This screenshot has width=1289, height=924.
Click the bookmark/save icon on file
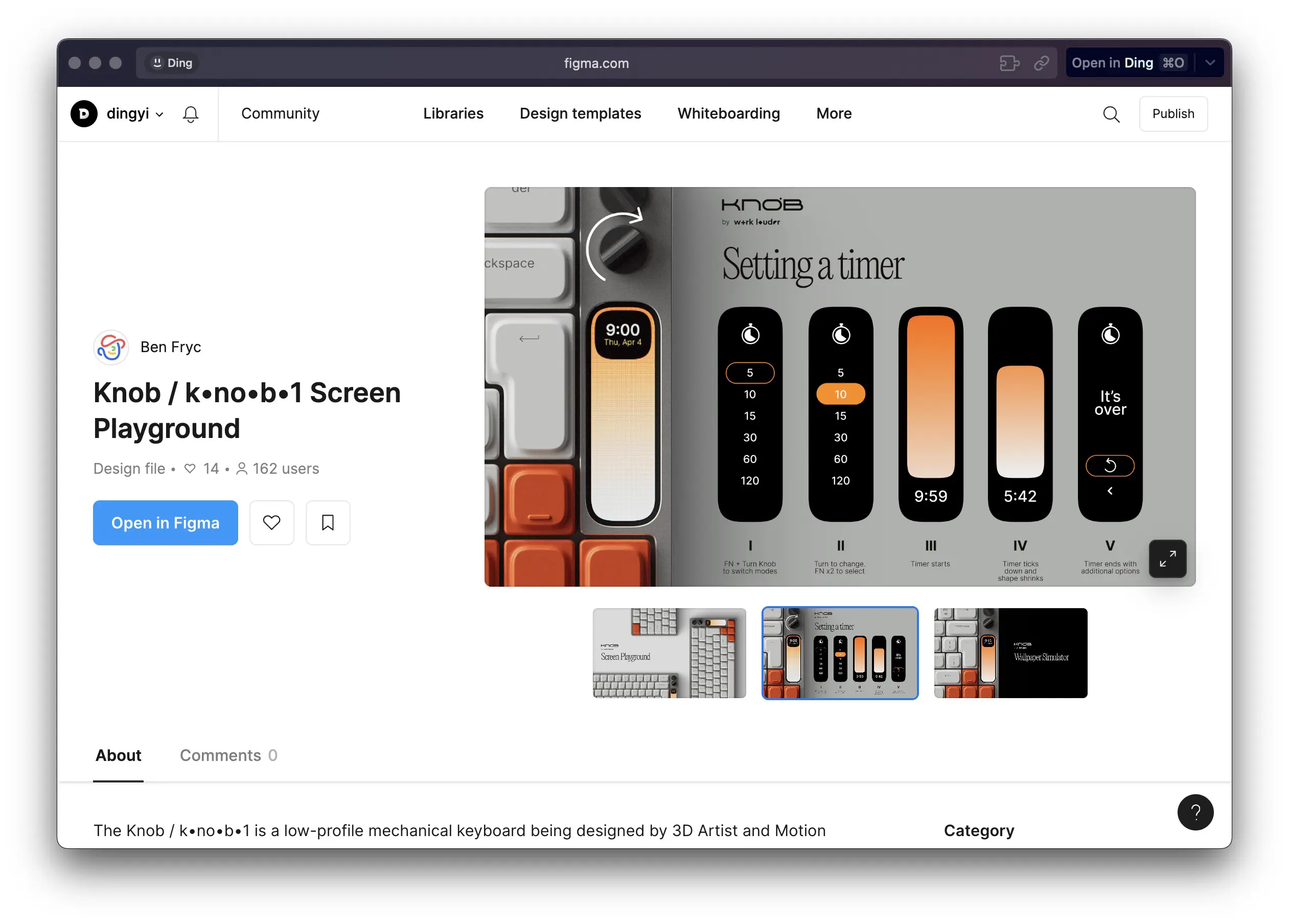click(x=327, y=522)
